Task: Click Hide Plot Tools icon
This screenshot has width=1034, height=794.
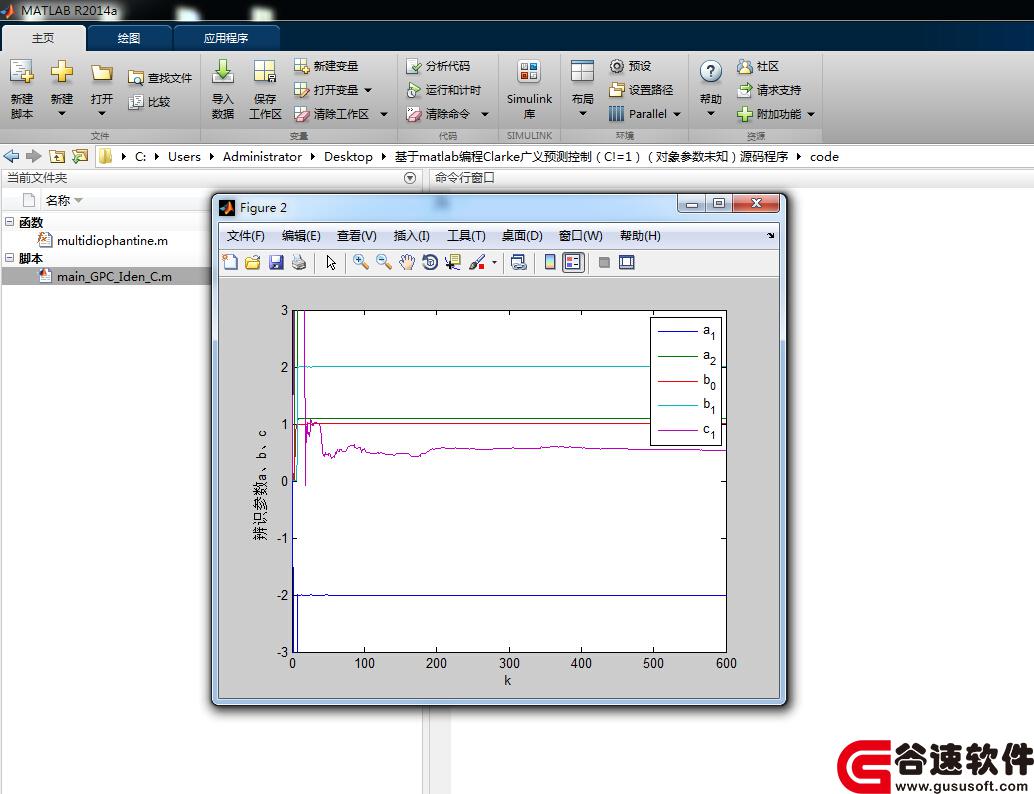Action: point(604,262)
